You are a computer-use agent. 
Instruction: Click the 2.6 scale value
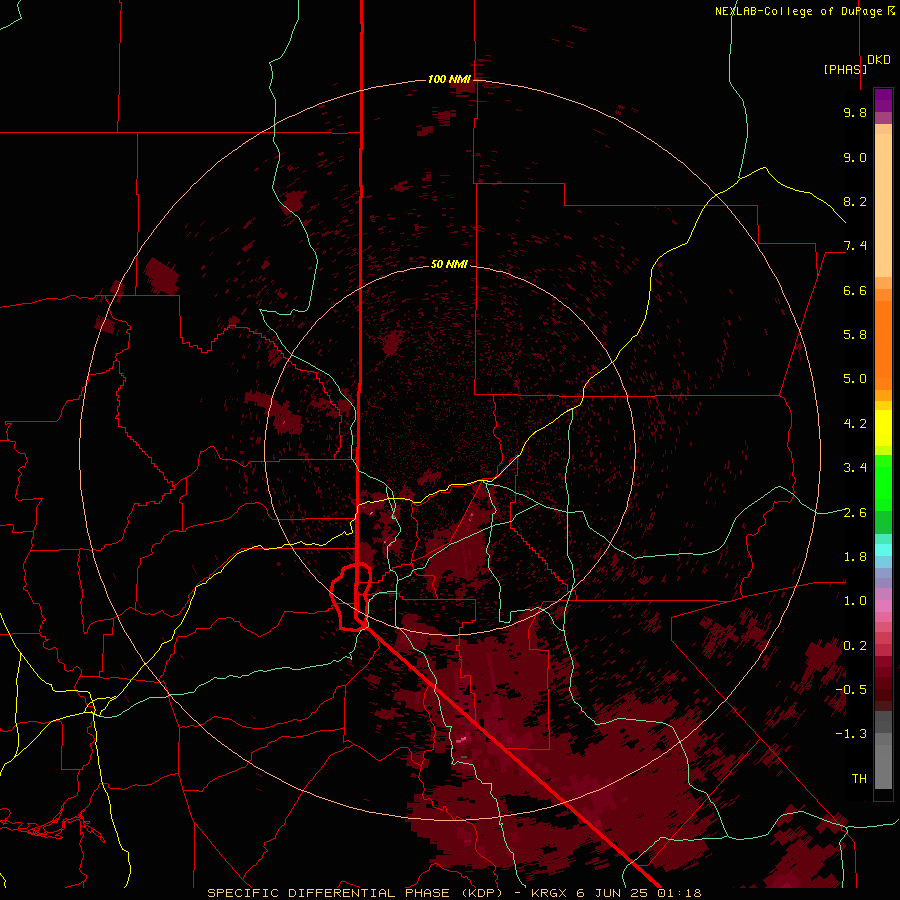click(855, 513)
